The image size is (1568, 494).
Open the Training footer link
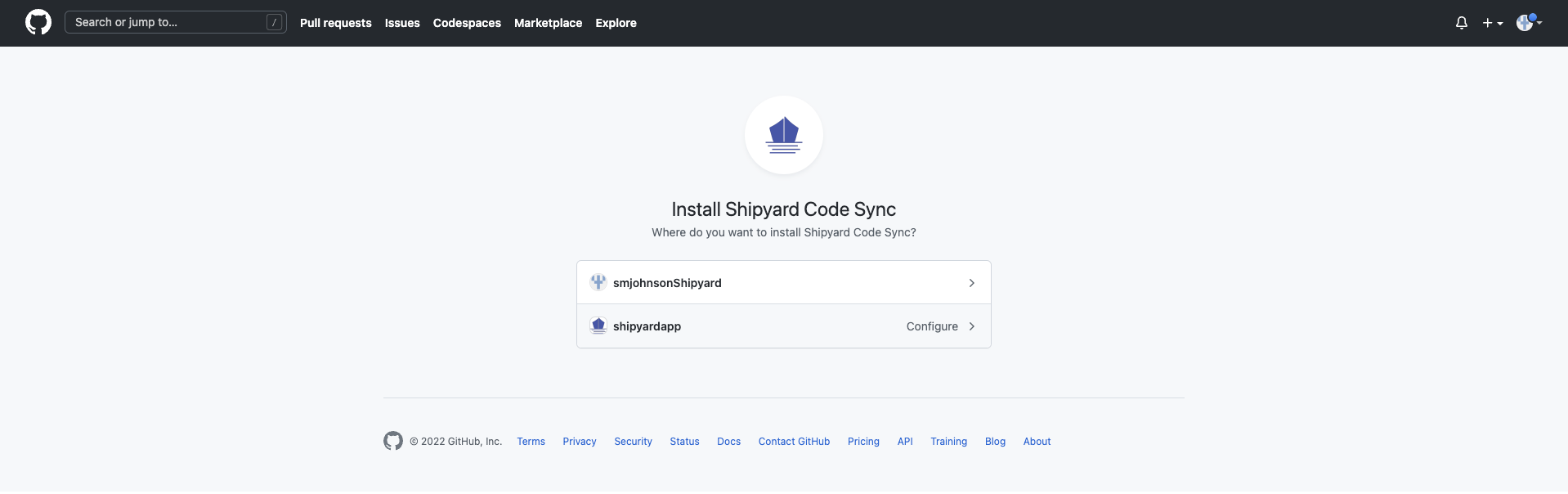(x=948, y=442)
